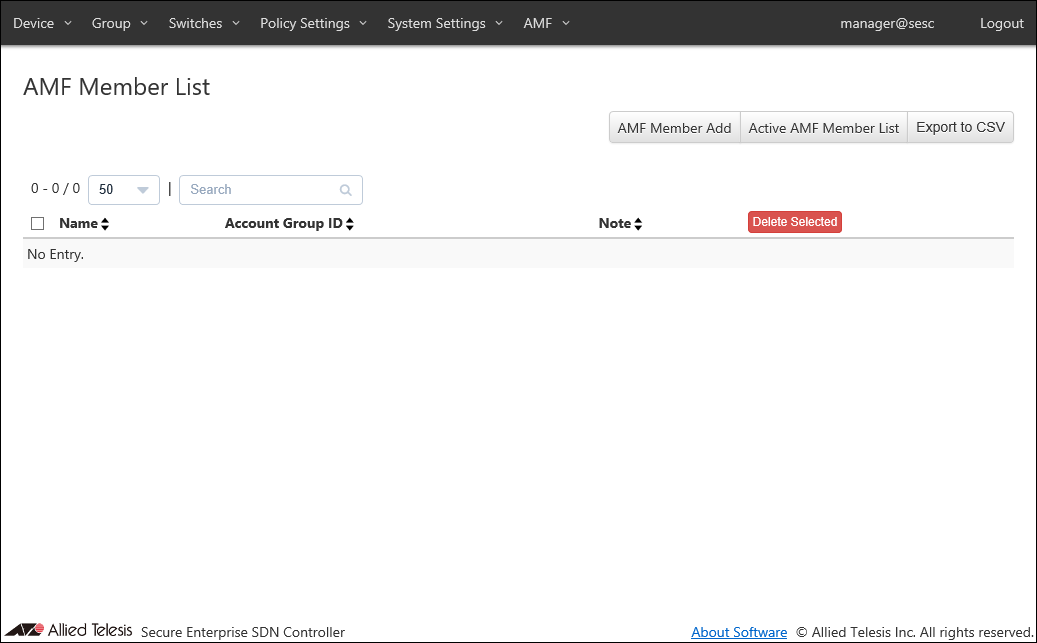Open the Group menu in navbar
Screen dimensions: 1037x643
(x=119, y=23)
